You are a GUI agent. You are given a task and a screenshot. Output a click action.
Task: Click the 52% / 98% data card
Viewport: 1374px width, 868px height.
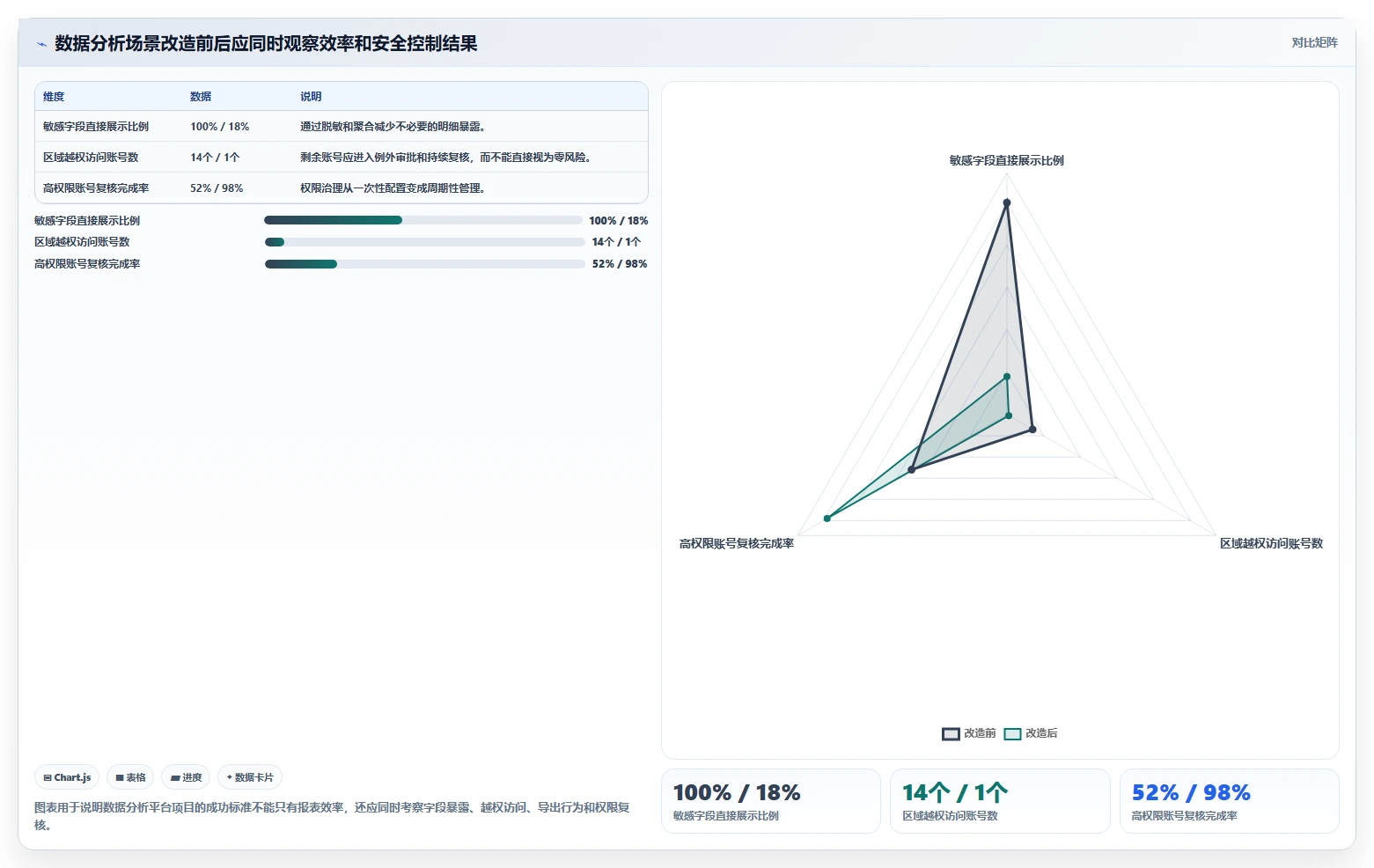coord(1230,801)
